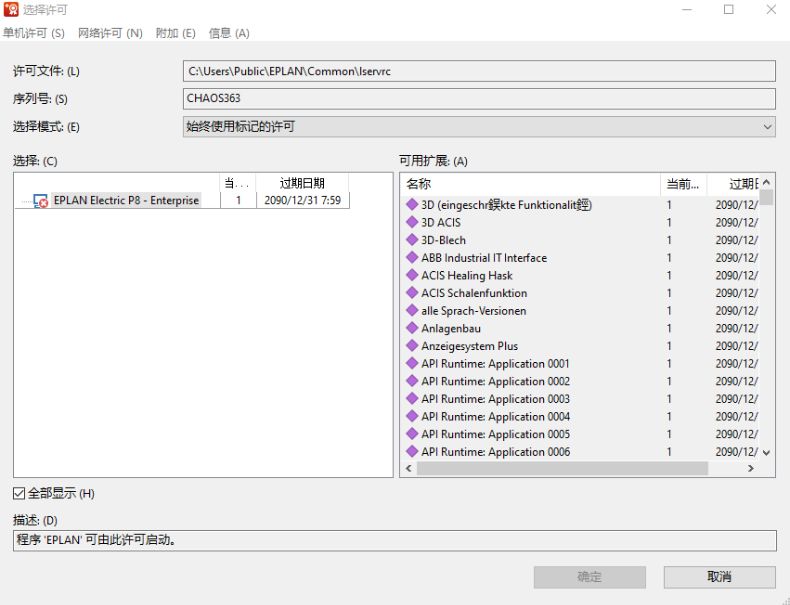Select the 'ACIS Schalenfunktion' row text
The width and height of the screenshot is (790, 605).
474,293
